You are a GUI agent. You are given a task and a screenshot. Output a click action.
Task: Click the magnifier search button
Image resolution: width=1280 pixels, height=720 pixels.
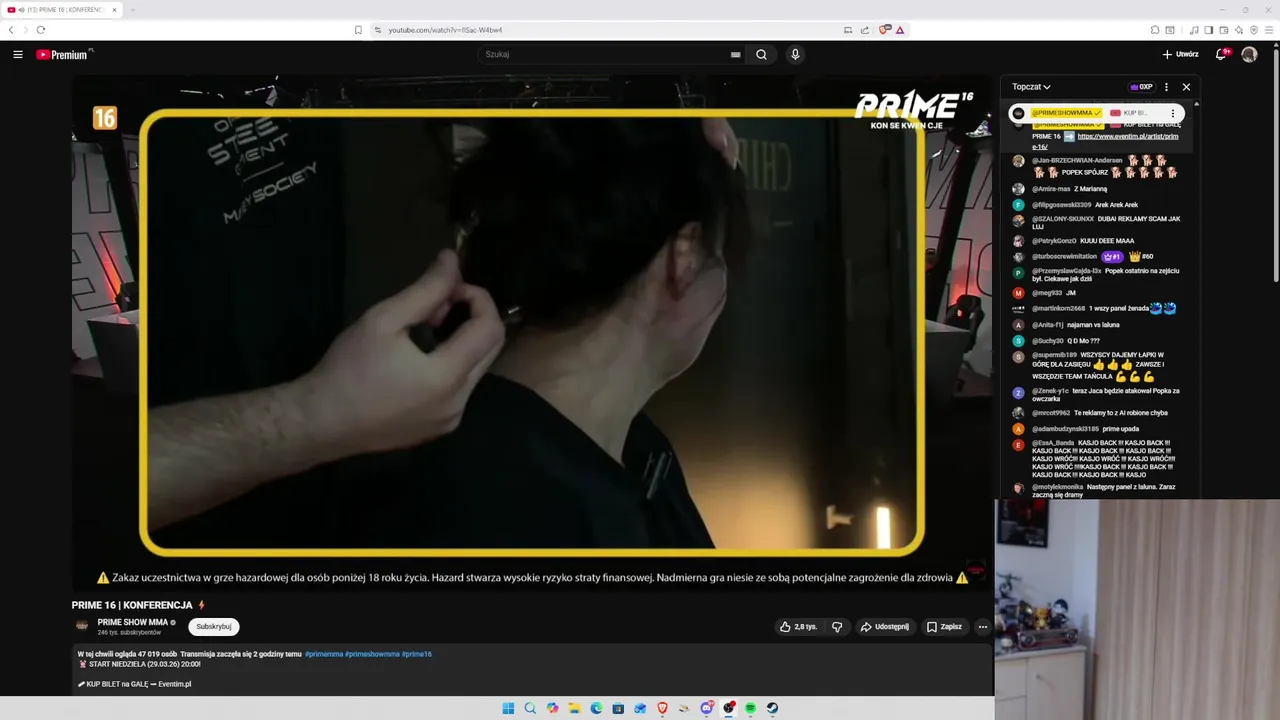click(761, 55)
